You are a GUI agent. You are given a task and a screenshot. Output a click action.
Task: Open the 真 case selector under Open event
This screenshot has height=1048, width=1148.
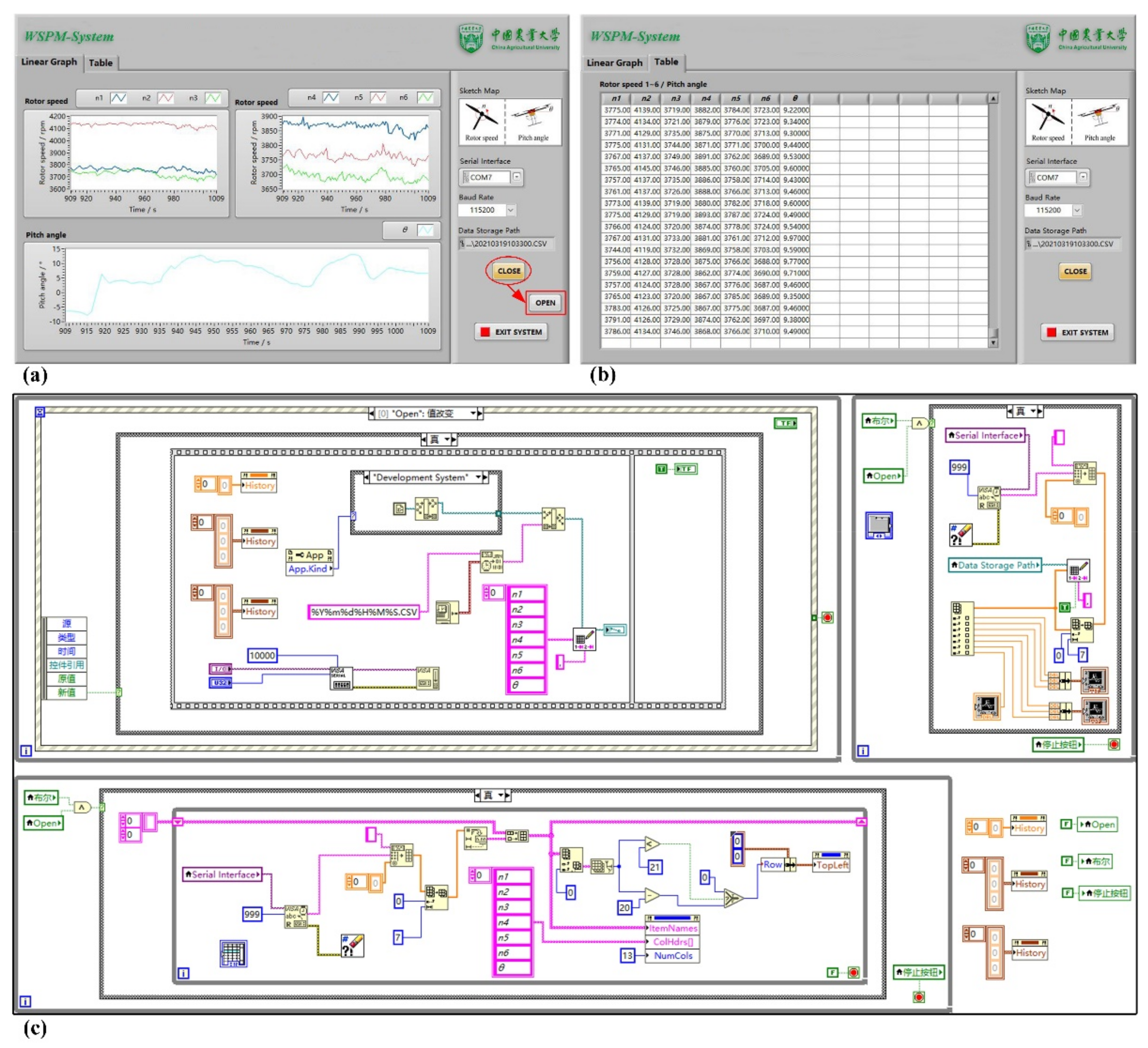click(439, 440)
